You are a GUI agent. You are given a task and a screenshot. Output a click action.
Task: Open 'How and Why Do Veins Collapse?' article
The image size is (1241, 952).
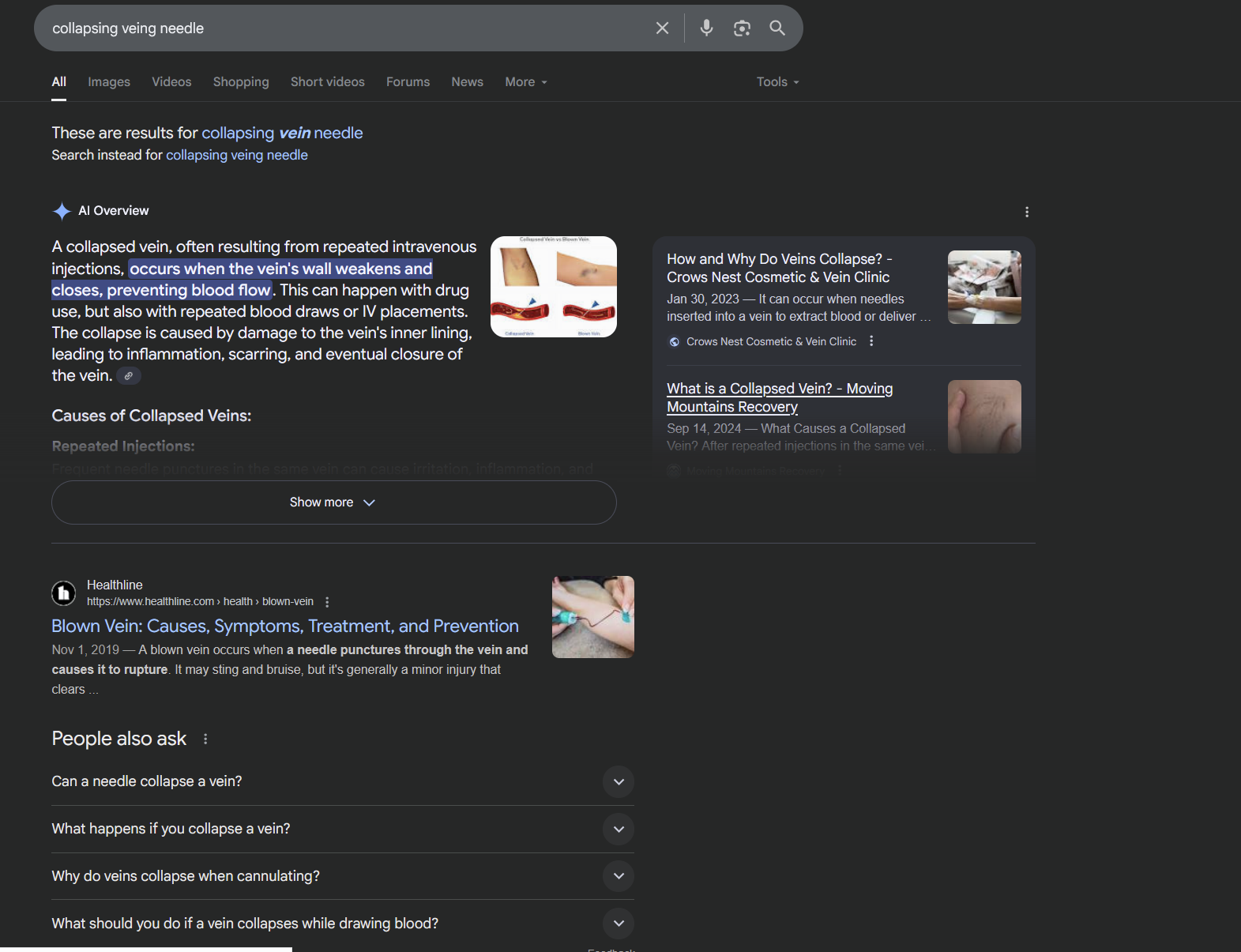(x=779, y=268)
